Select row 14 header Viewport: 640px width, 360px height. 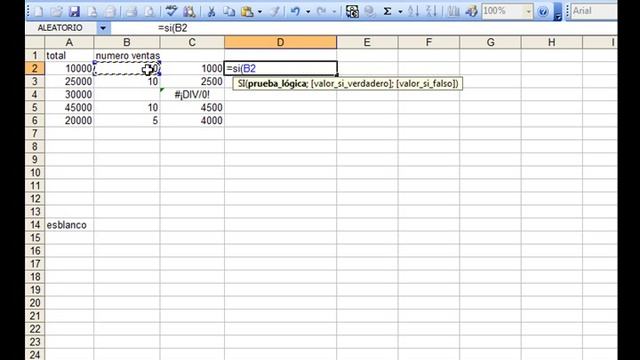[x=35, y=225]
